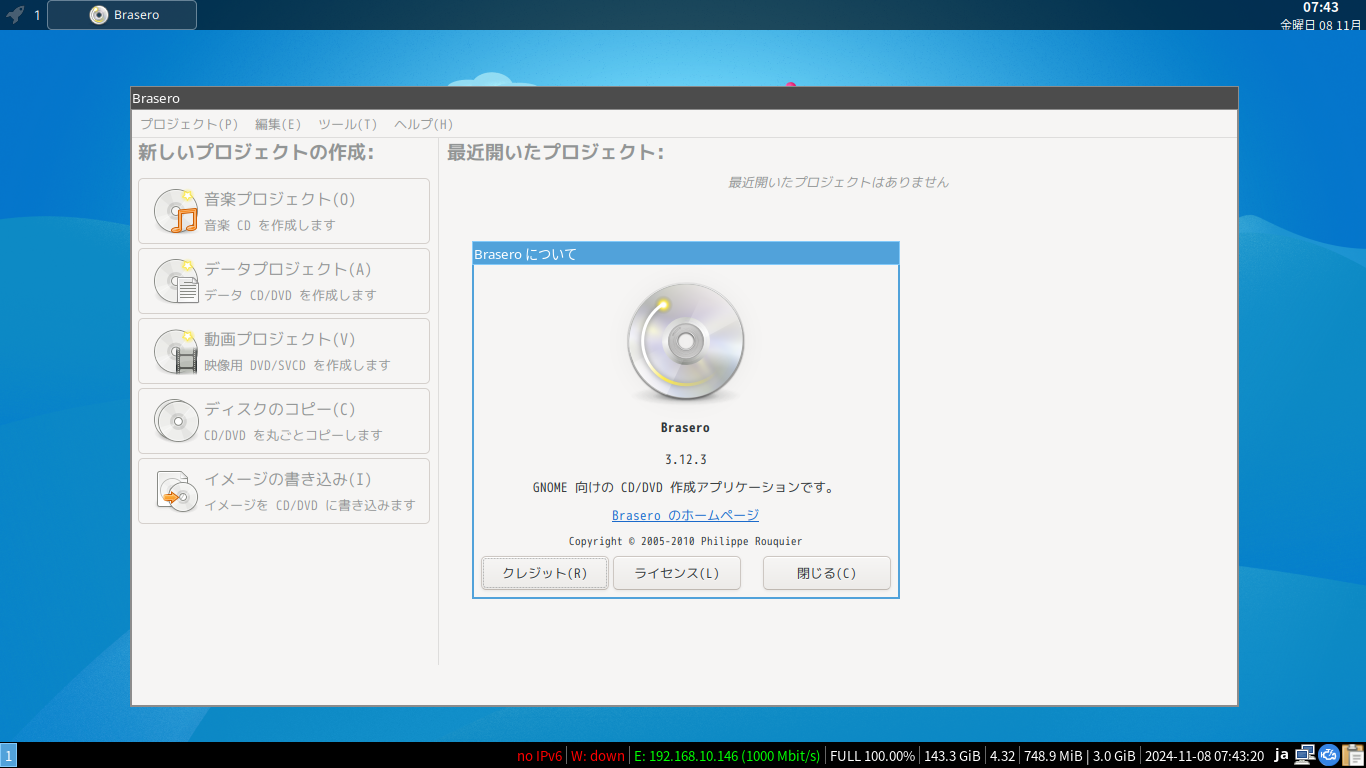Click the top panel clock showing 07:43
Image resolution: width=1366 pixels, height=768 pixels.
coord(1321,7)
